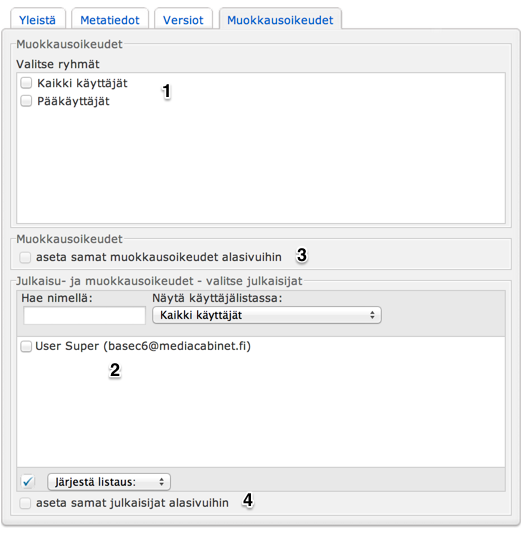The width and height of the screenshot is (526, 535).
Task: Click the arrows icon on Järjestä listaus
Action: click(161, 482)
